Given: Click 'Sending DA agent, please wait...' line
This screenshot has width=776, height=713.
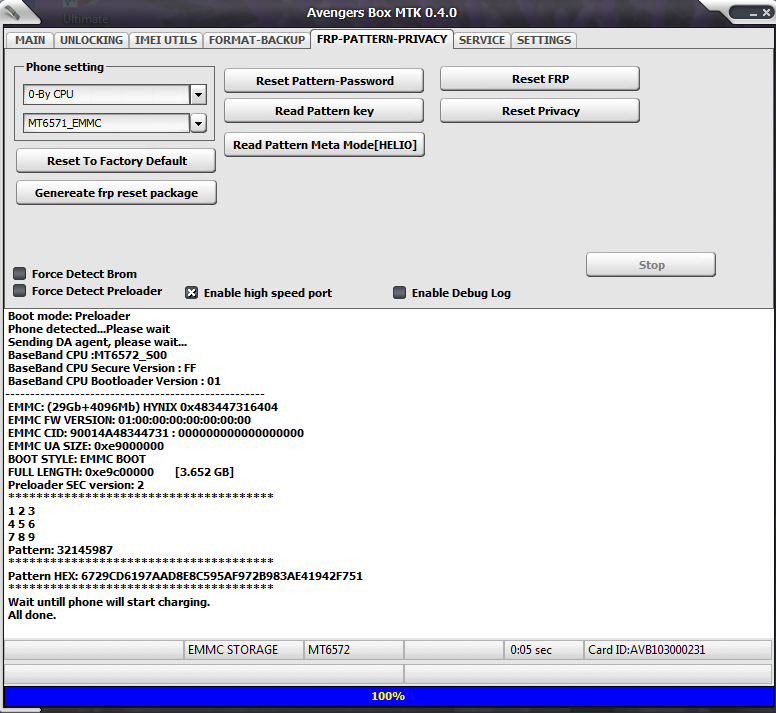Looking at the screenshot, I should coord(97,342).
